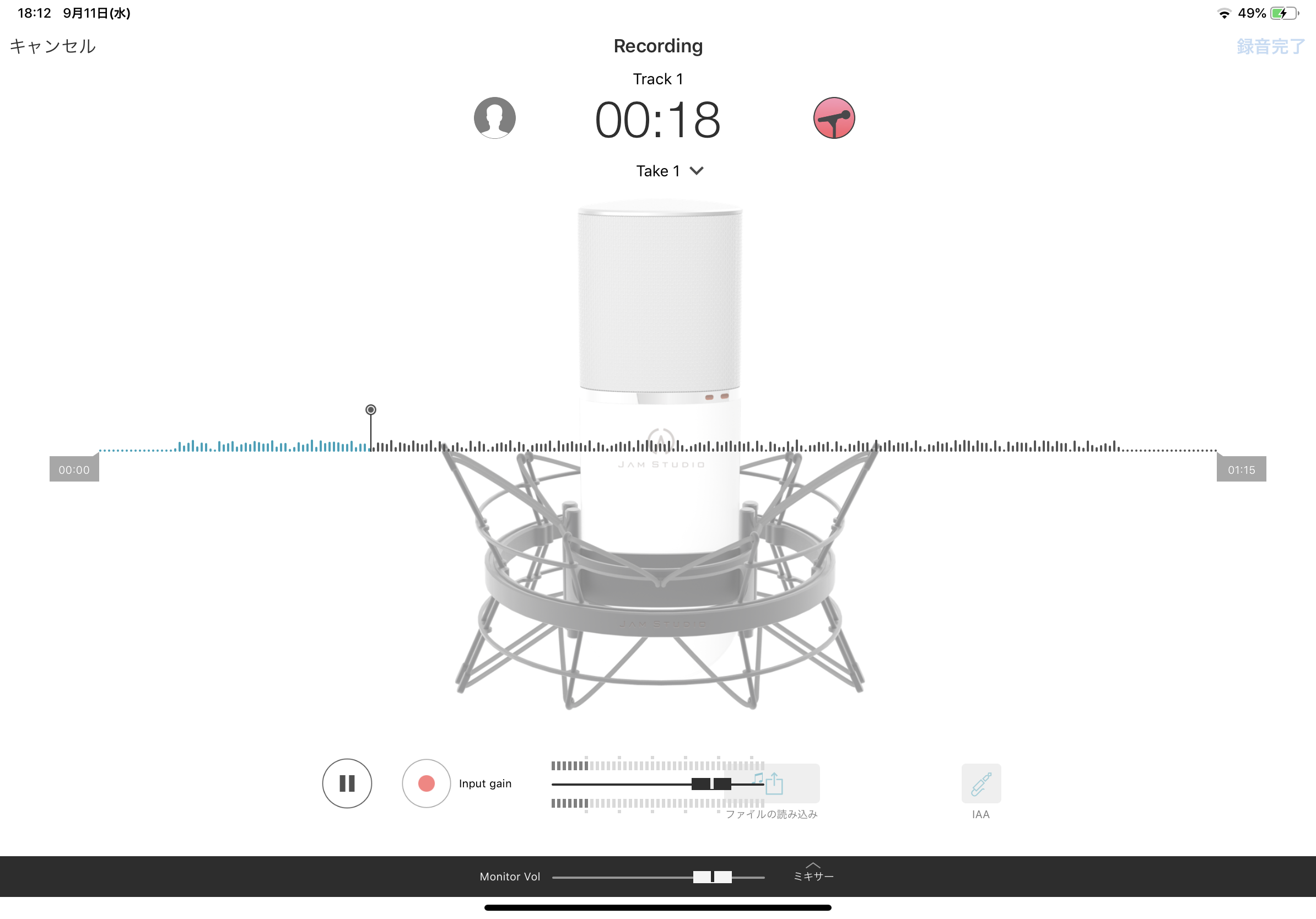Click the 01:15 end time marker

tap(1241, 469)
